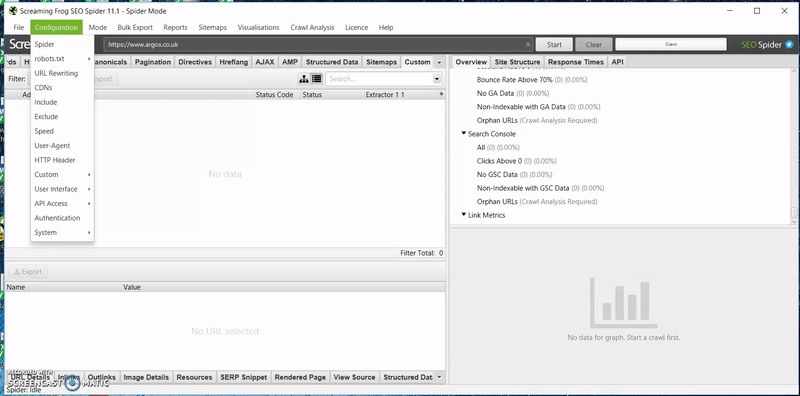Open the Resources bottom tab
Viewport: 800px width, 396px height.
click(x=194, y=377)
